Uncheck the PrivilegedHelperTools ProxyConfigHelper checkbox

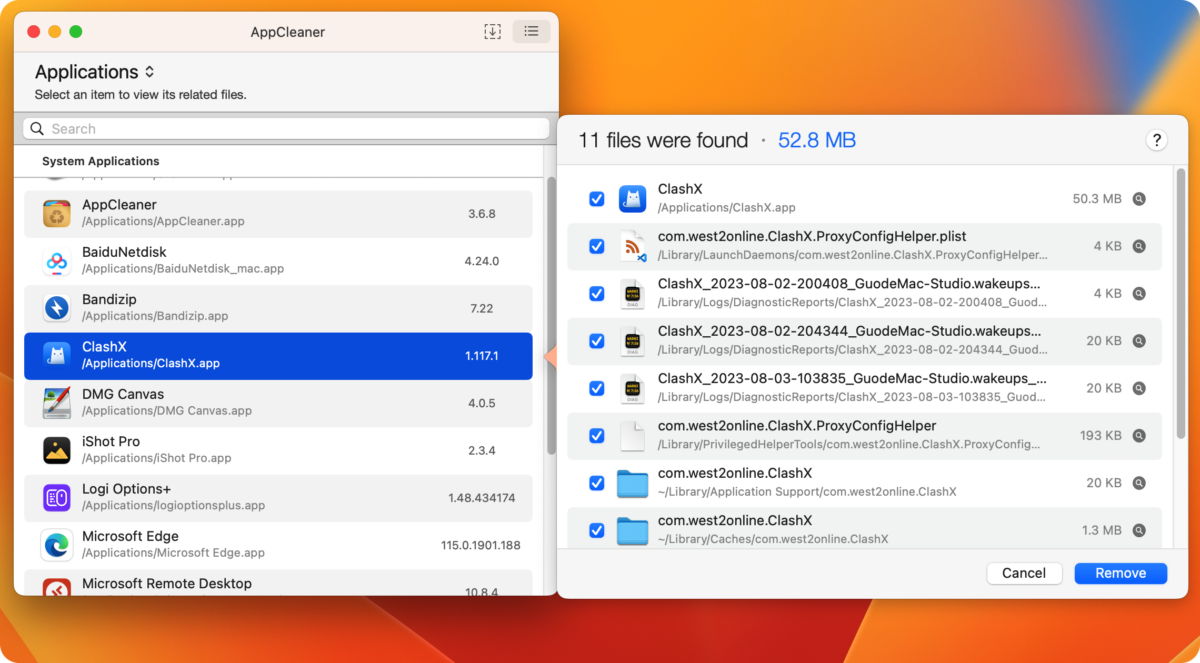(x=597, y=436)
